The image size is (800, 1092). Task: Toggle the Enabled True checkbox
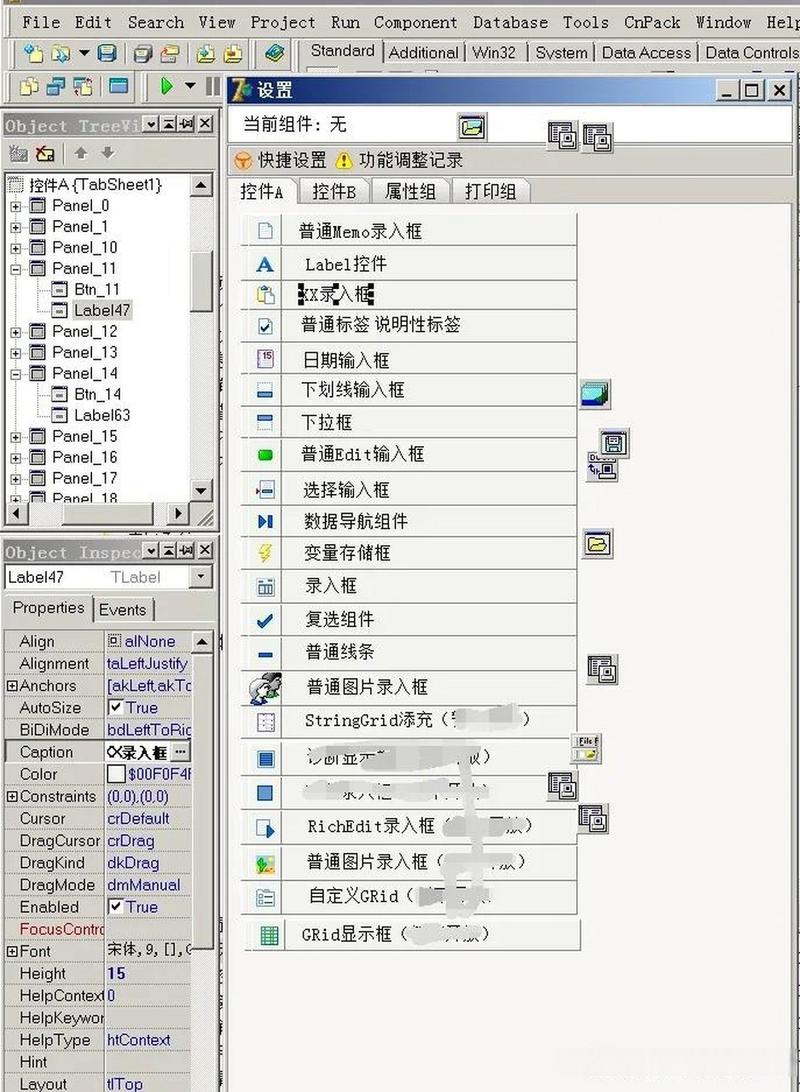[x=116, y=907]
